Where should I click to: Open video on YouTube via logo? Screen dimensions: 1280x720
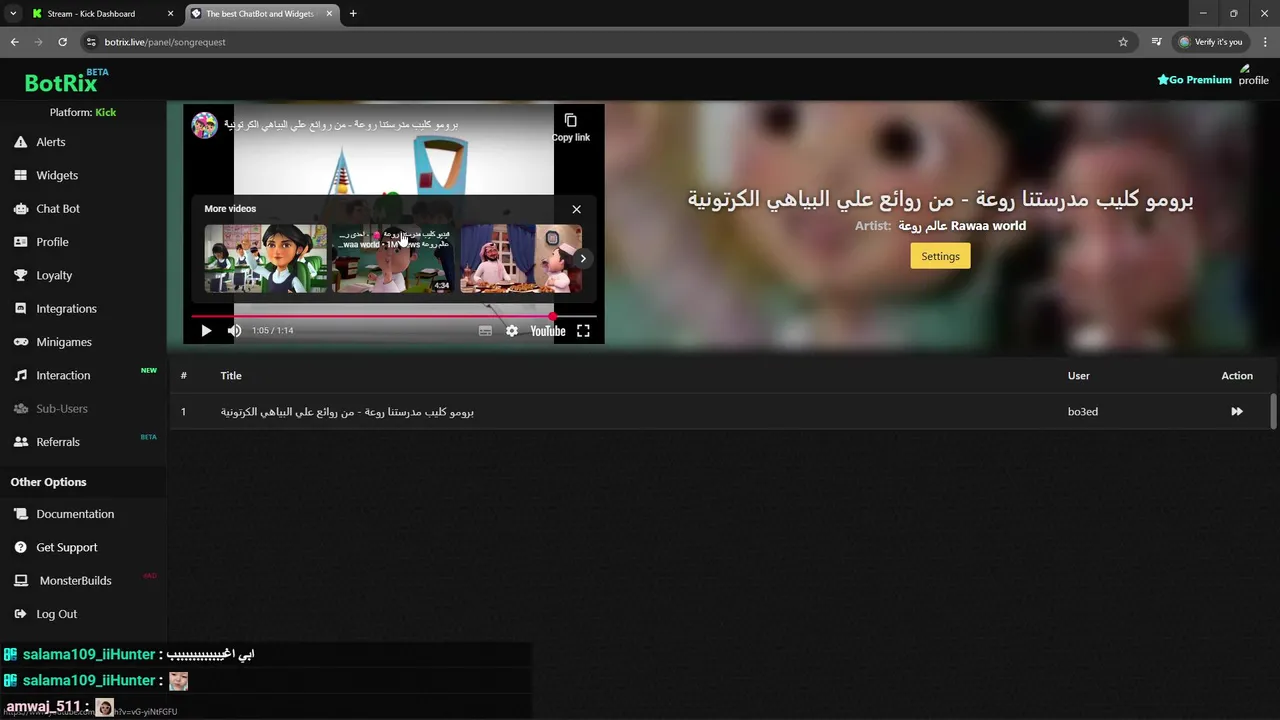pos(548,331)
